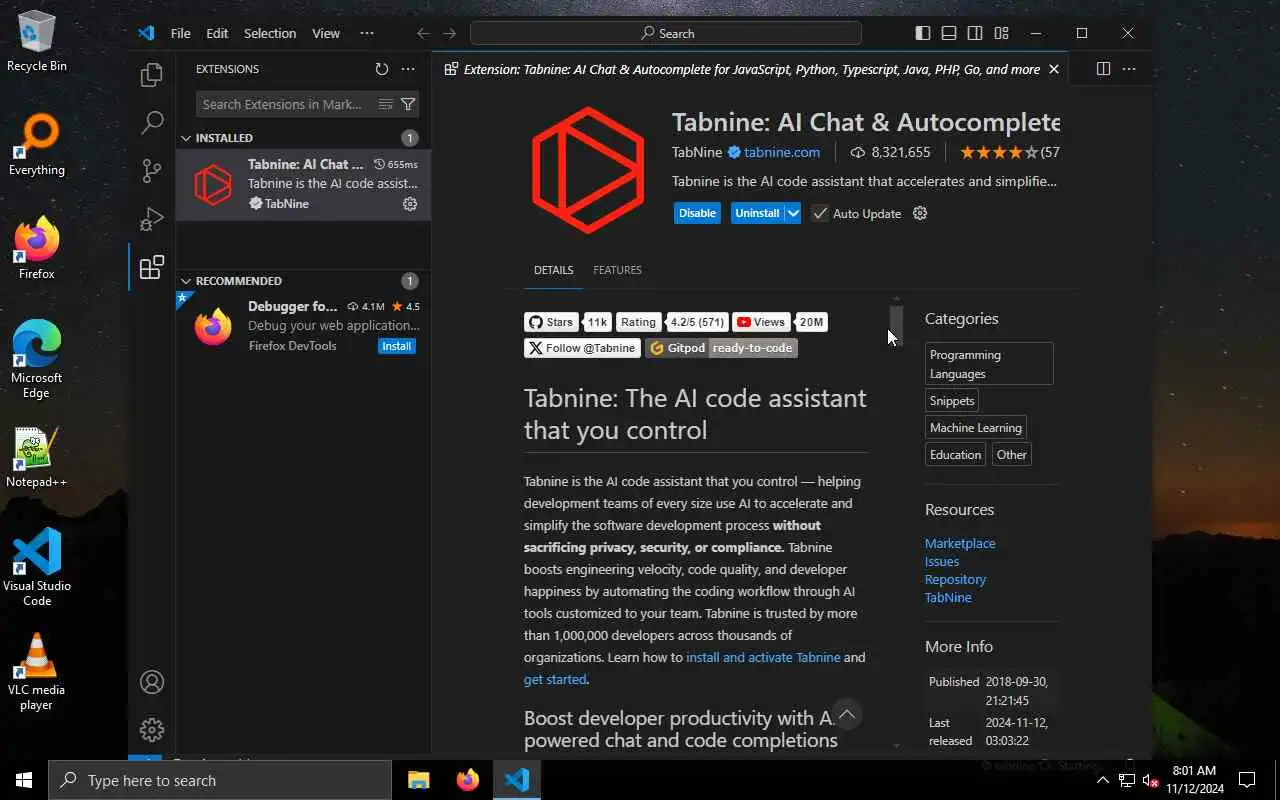Open File Explorer from the taskbar

[x=418, y=780]
